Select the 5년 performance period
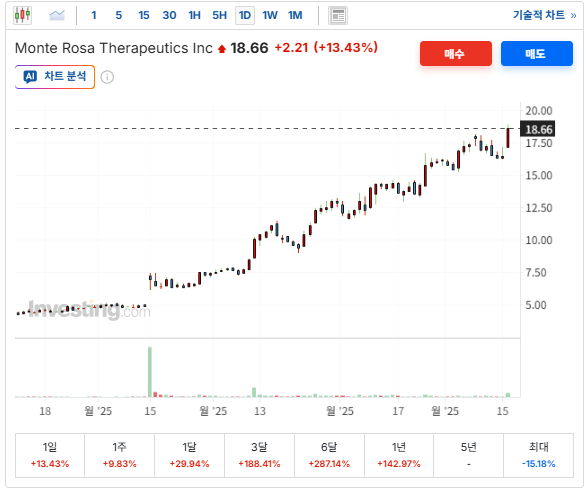Screen dimensions: 586x491 pyautogui.click(x=469, y=455)
